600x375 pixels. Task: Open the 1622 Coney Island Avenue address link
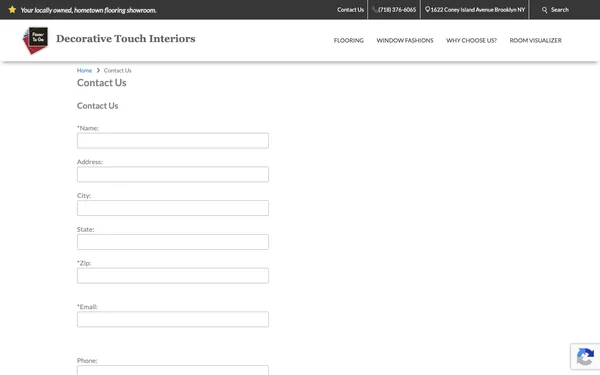pyautogui.click(x=478, y=10)
